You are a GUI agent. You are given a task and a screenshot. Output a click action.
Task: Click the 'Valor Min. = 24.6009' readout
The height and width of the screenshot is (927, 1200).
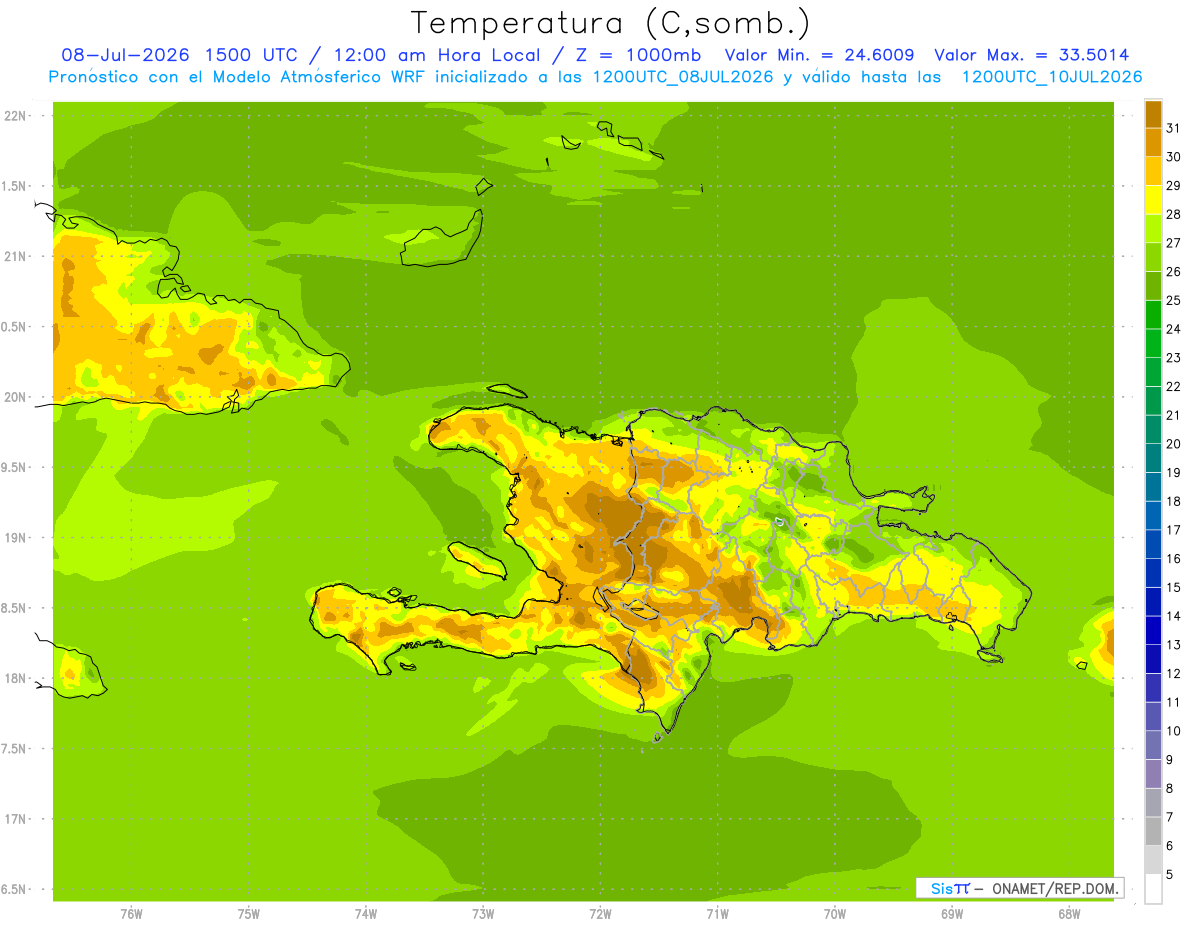(x=820, y=55)
